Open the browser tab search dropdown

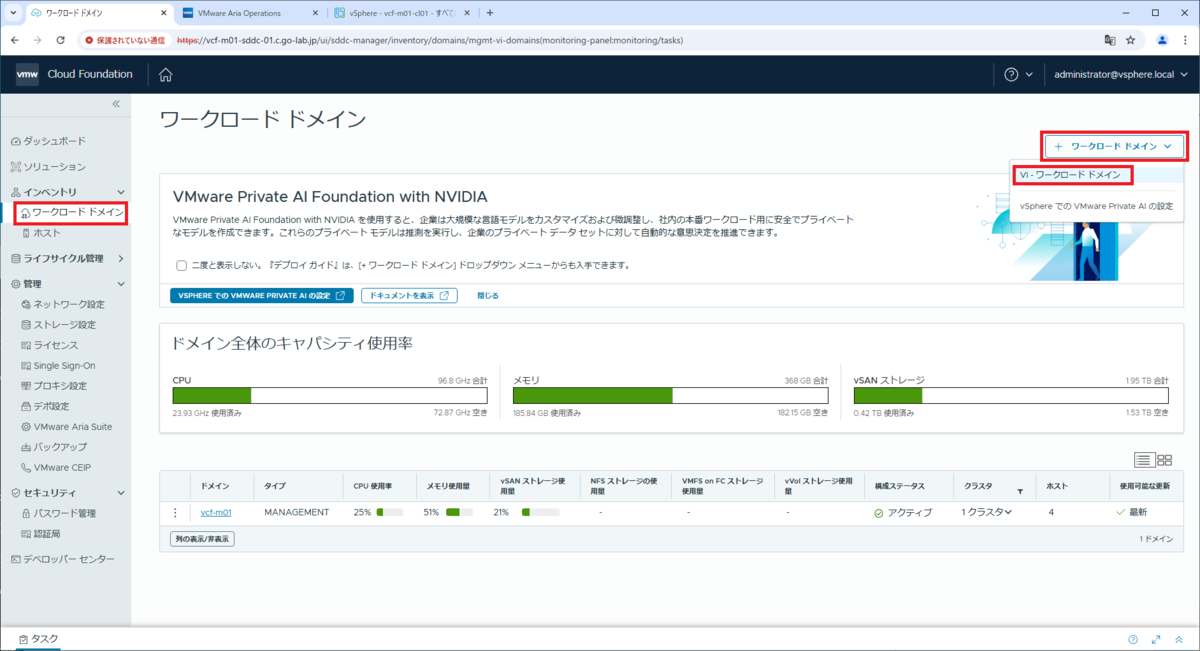pyautogui.click(x=14, y=13)
